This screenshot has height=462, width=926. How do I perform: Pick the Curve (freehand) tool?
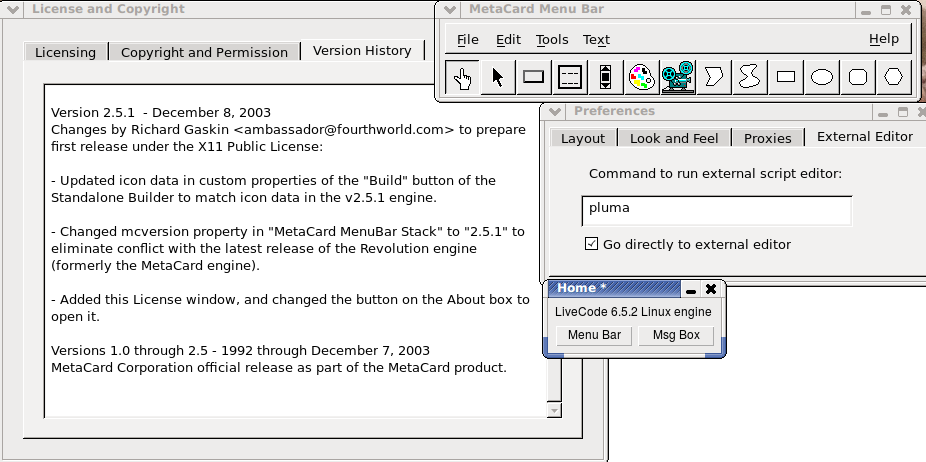[x=749, y=77]
